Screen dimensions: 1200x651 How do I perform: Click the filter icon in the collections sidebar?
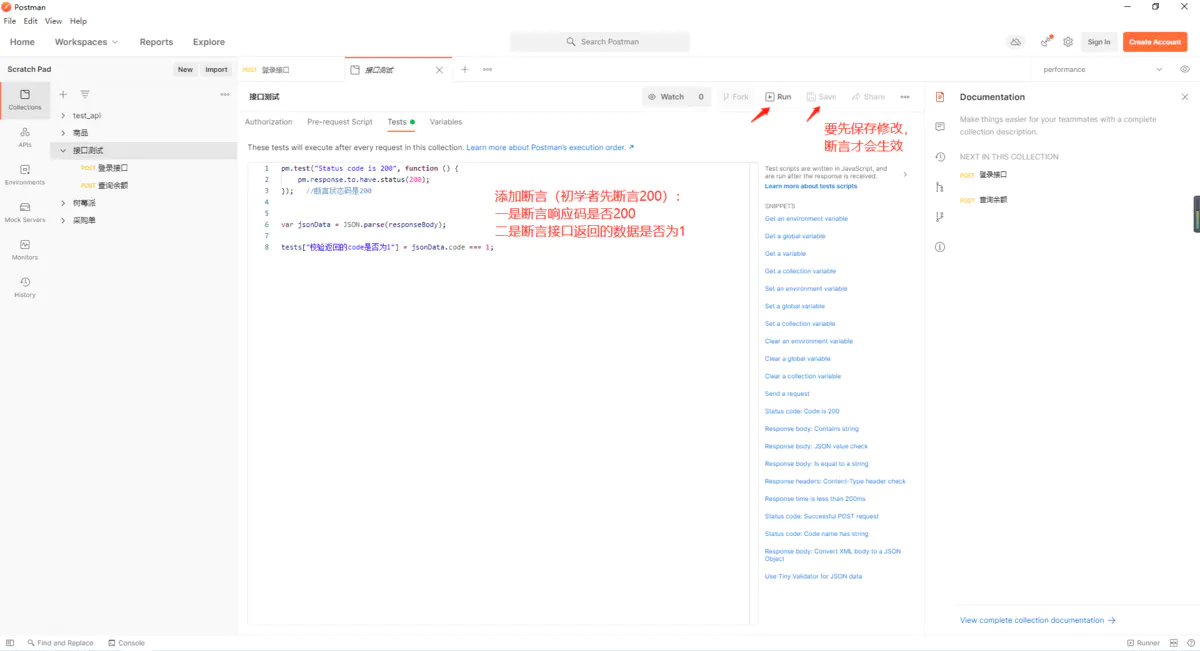[x=85, y=94]
